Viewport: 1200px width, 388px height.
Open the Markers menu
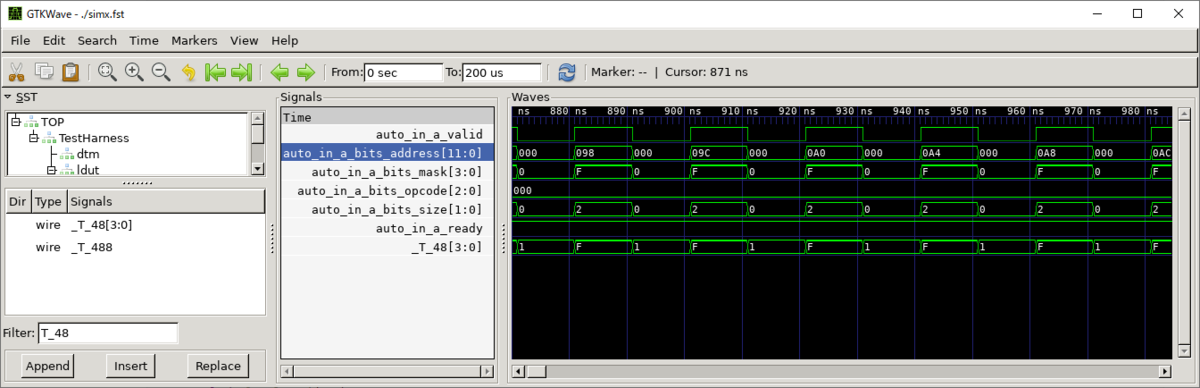point(194,41)
